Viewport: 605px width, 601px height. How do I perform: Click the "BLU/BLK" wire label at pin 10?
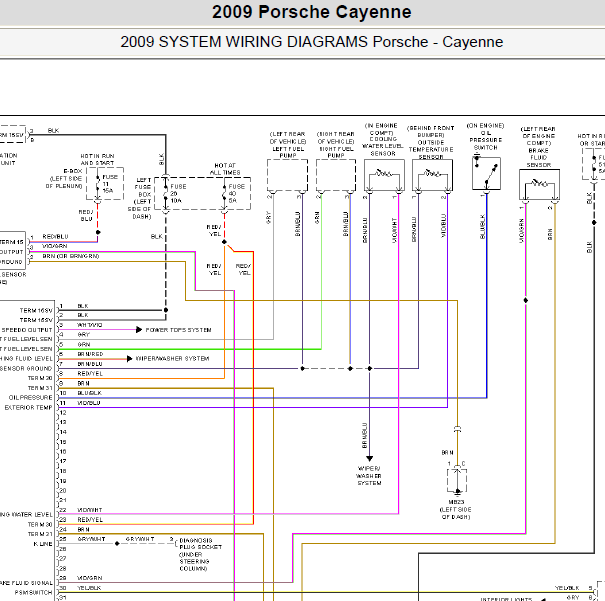[x=90, y=393]
